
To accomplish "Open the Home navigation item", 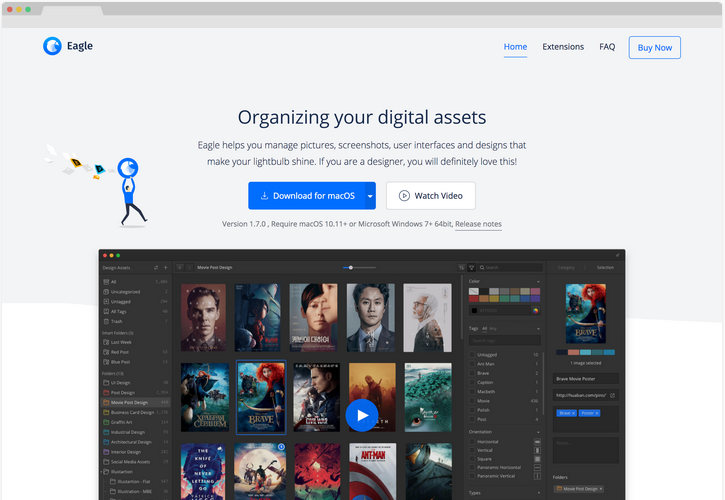I will coord(515,47).
